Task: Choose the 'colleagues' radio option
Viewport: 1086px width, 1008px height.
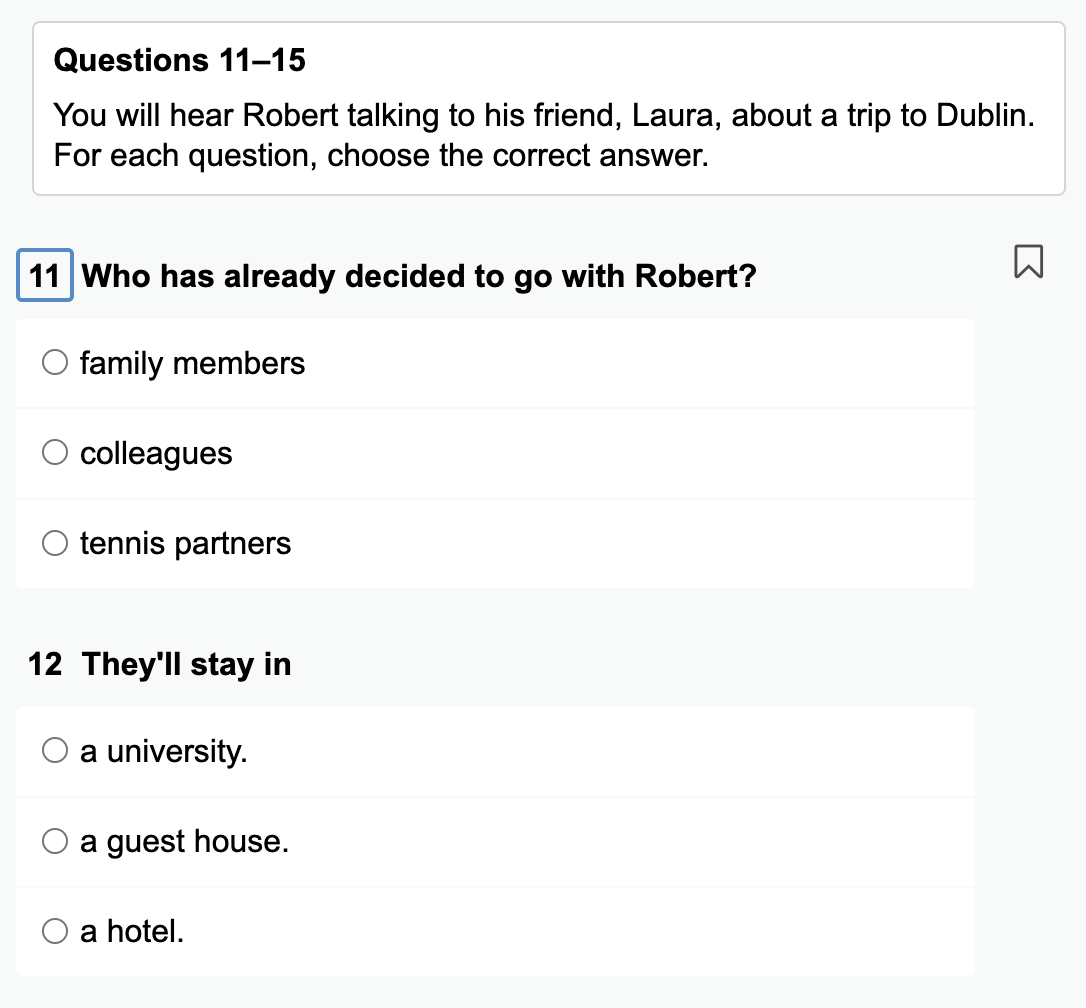Action: click(x=55, y=452)
